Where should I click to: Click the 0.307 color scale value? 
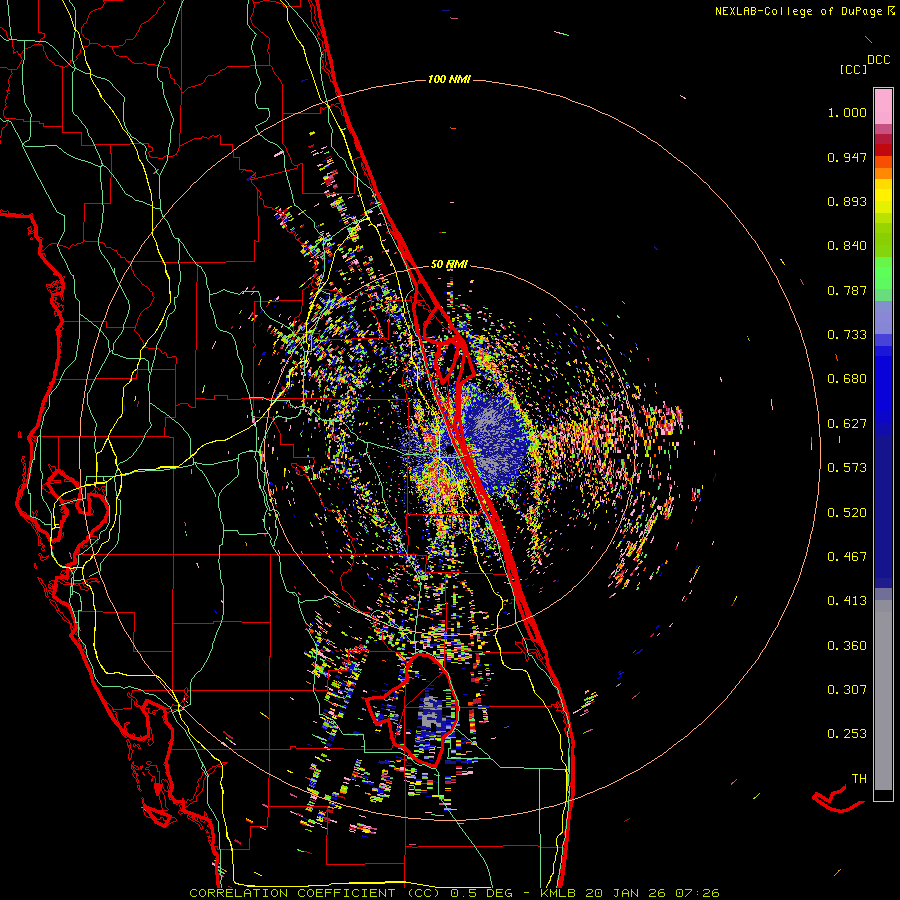point(847,690)
